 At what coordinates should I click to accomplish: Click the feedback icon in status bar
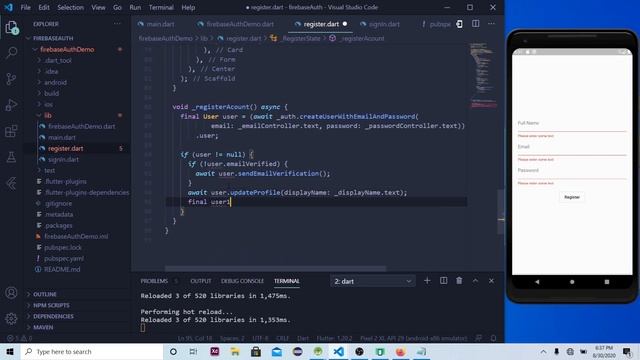[478, 338]
